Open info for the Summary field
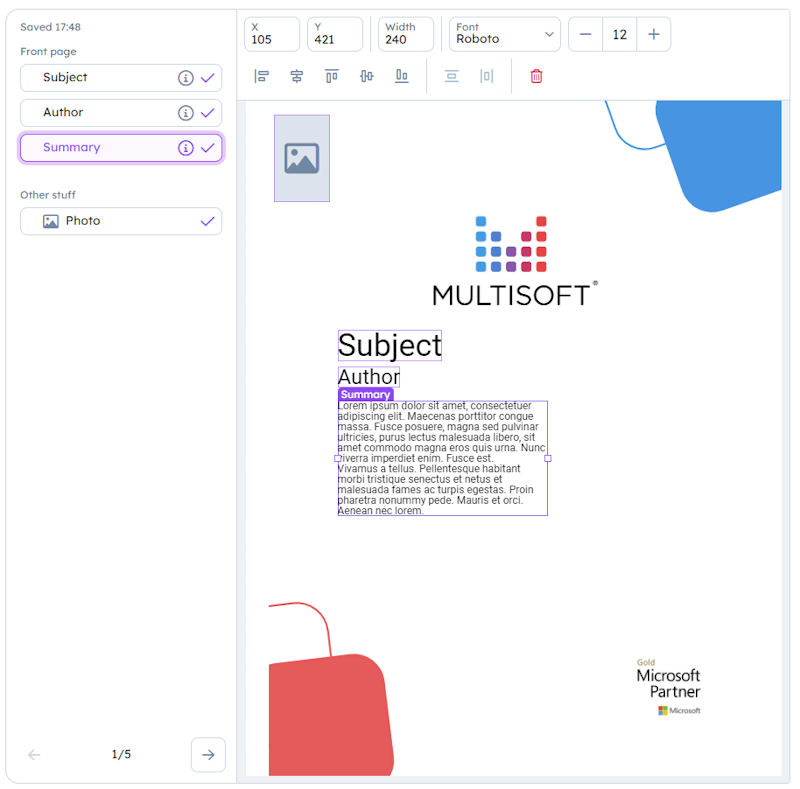Image resolution: width=800 pixels, height=789 pixels. pyautogui.click(x=186, y=148)
